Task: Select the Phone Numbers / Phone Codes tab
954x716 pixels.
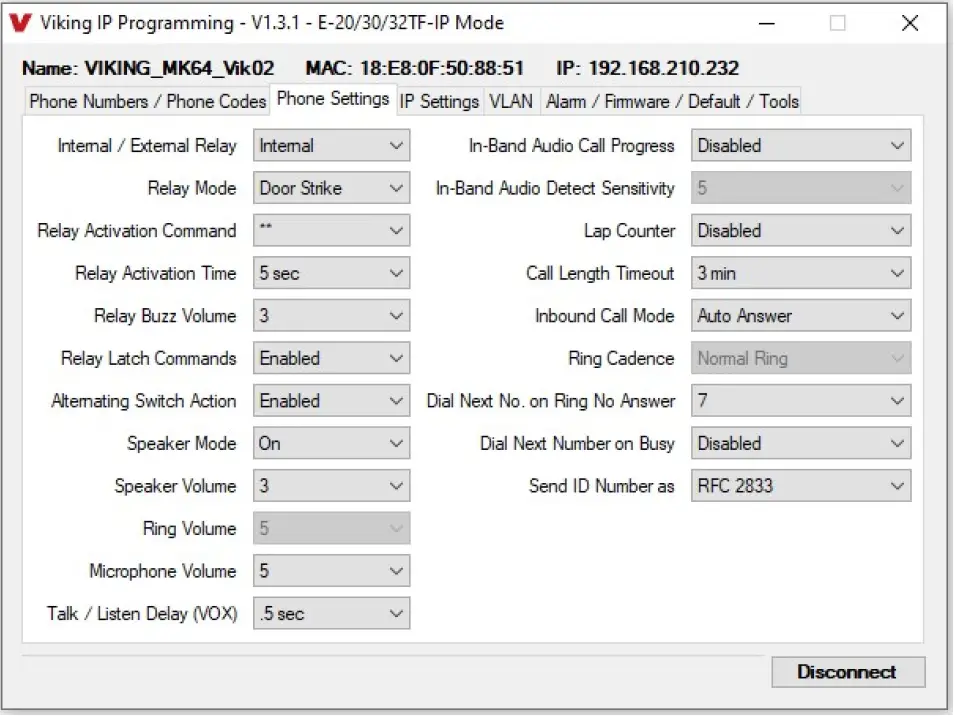Action: pyautogui.click(x=145, y=101)
